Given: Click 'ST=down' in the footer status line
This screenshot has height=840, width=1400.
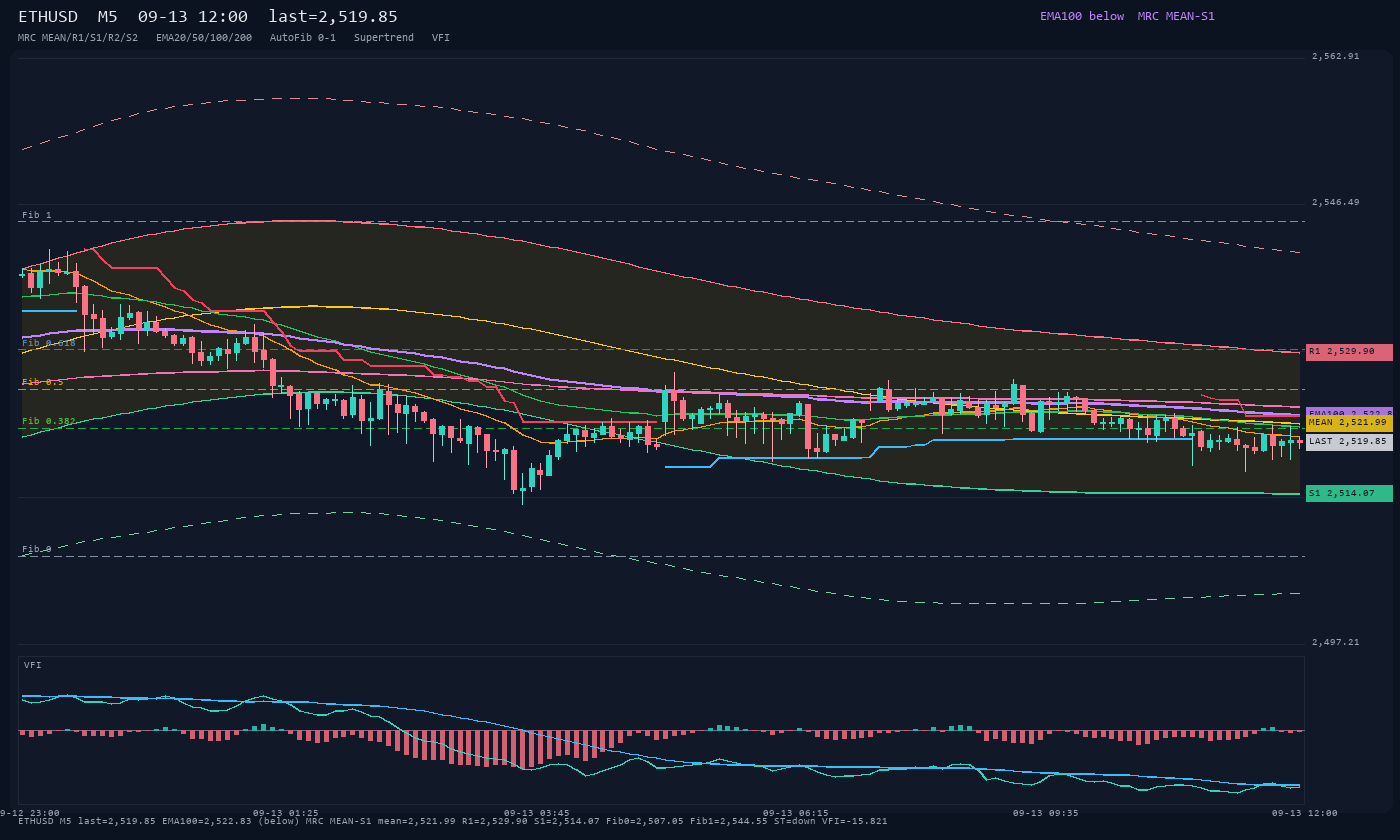Looking at the screenshot, I should [x=795, y=821].
